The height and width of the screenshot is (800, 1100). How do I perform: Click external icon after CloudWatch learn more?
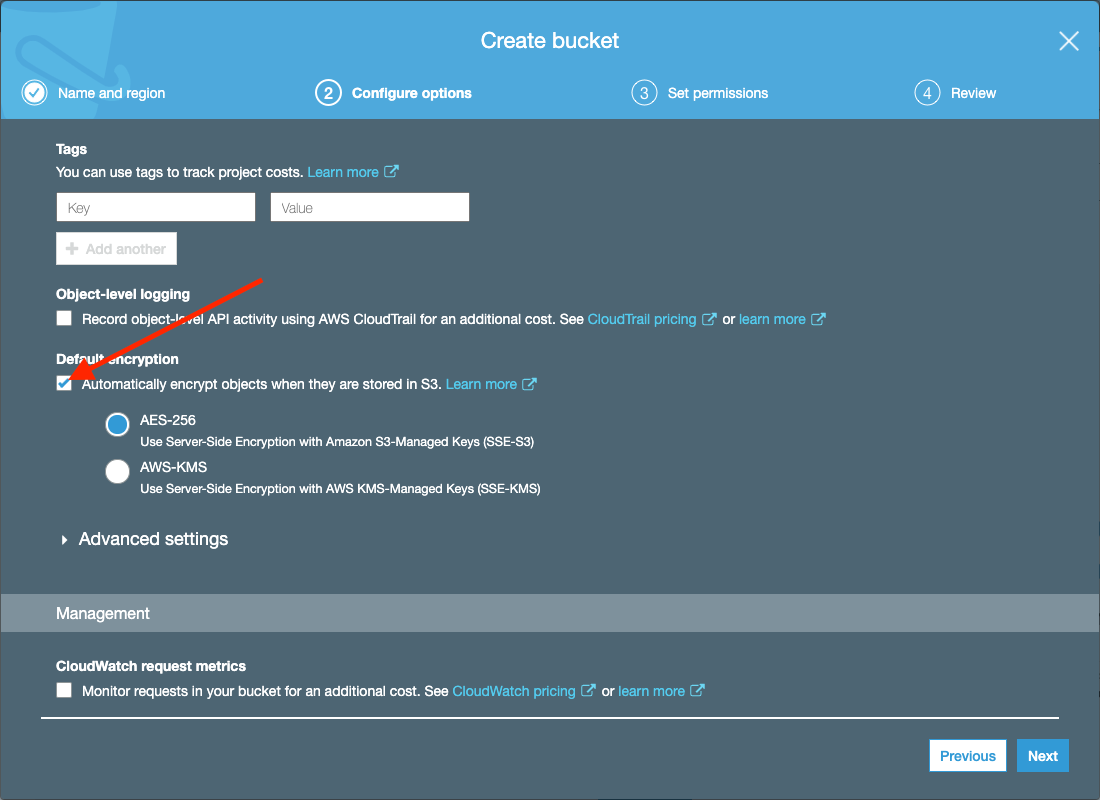pos(697,691)
